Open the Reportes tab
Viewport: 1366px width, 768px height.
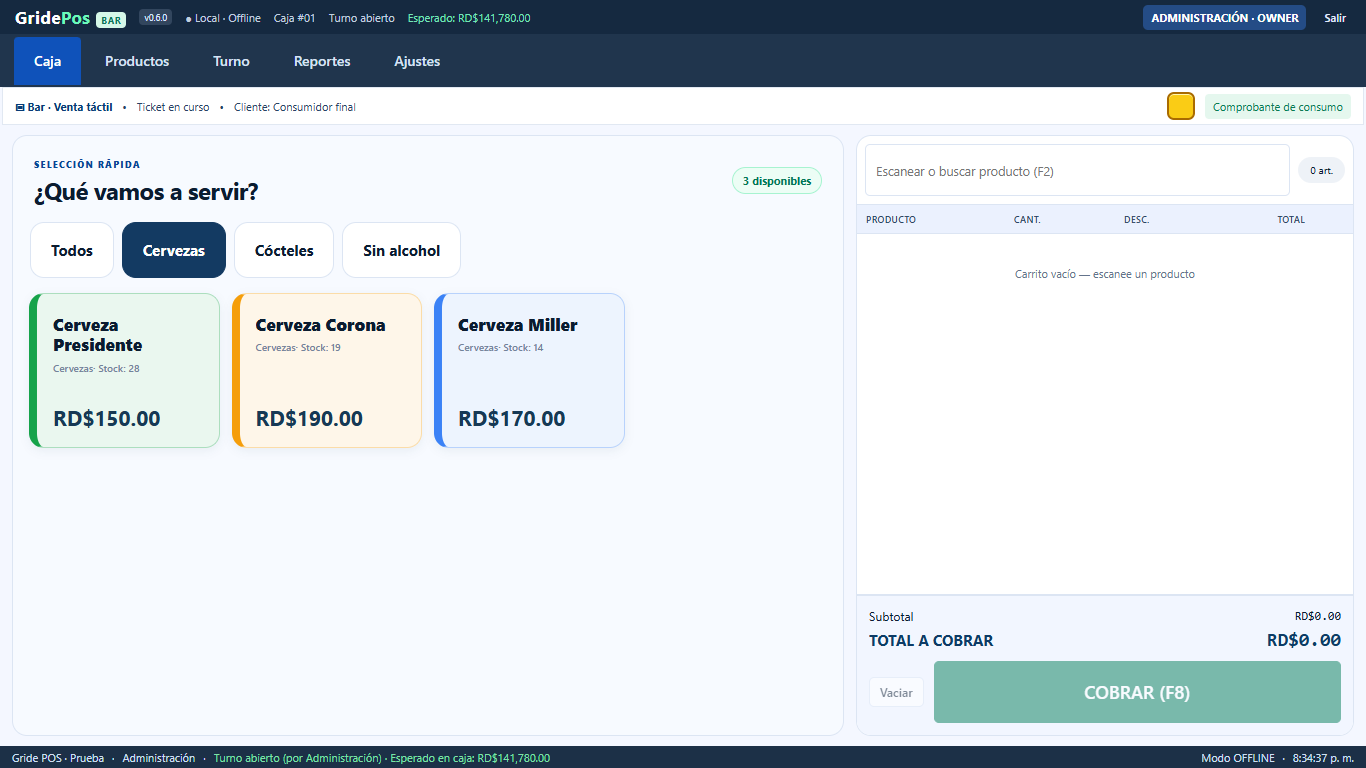pos(322,61)
